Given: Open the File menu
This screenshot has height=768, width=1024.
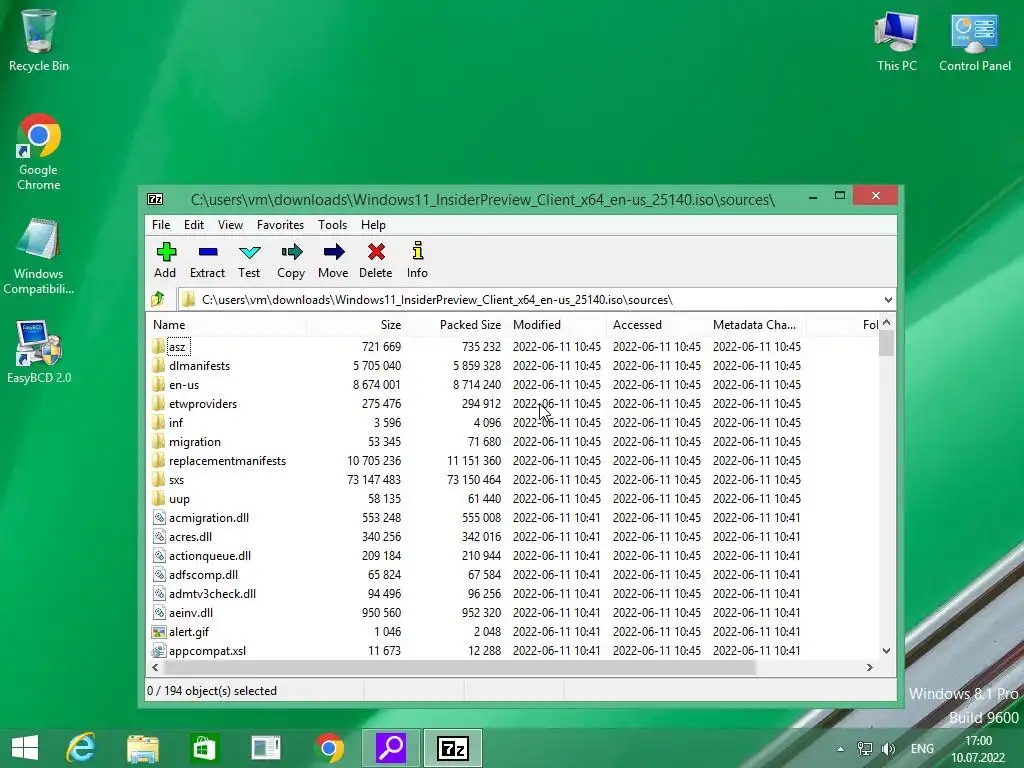Looking at the screenshot, I should pyautogui.click(x=161, y=225).
